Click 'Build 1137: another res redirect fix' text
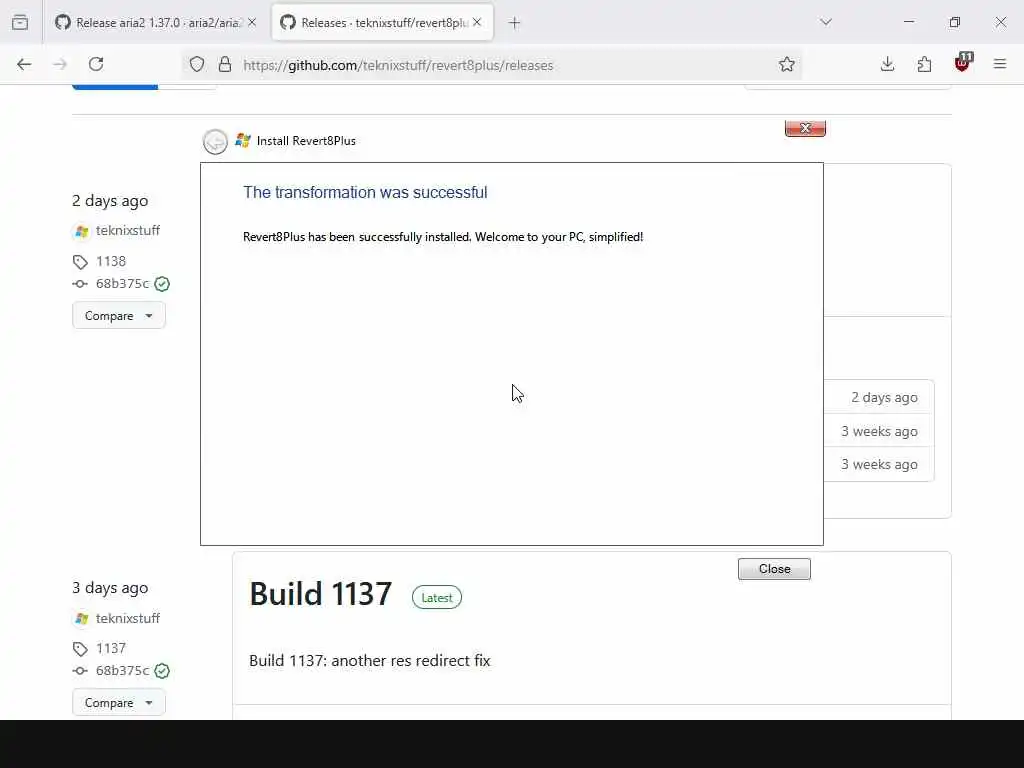This screenshot has width=1024, height=768. coord(370,661)
